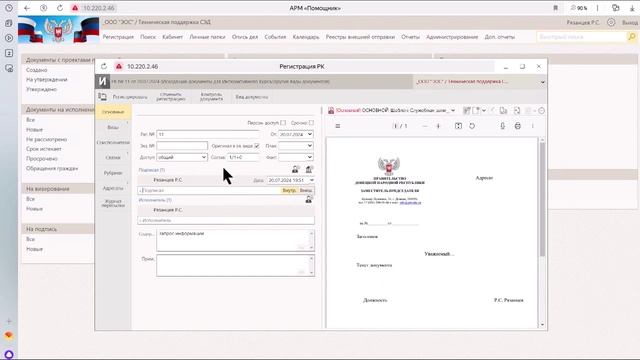Open the Доступ dropdown showing общий
The width and height of the screenshot is (640, 360).
182,157
